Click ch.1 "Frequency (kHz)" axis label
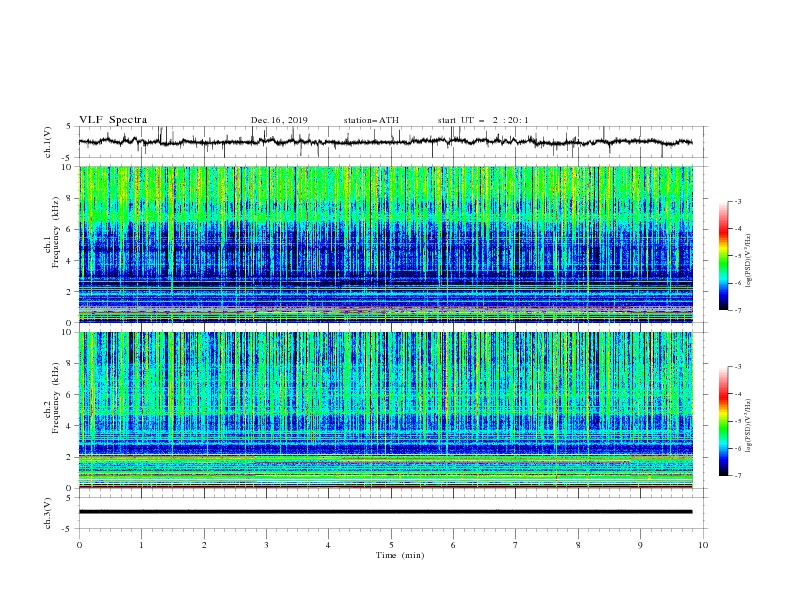 point(56,233)
